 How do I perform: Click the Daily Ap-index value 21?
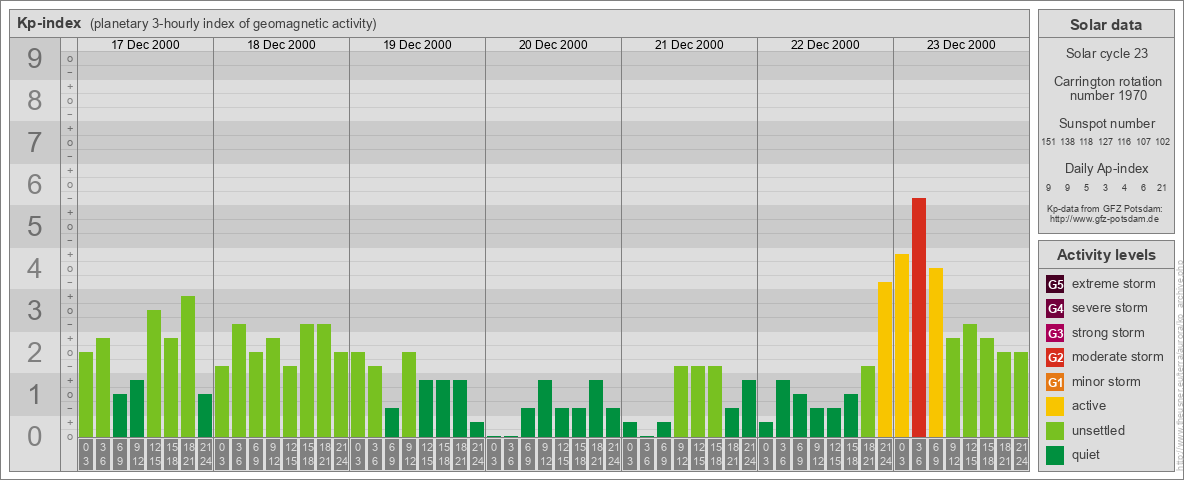1164,188
